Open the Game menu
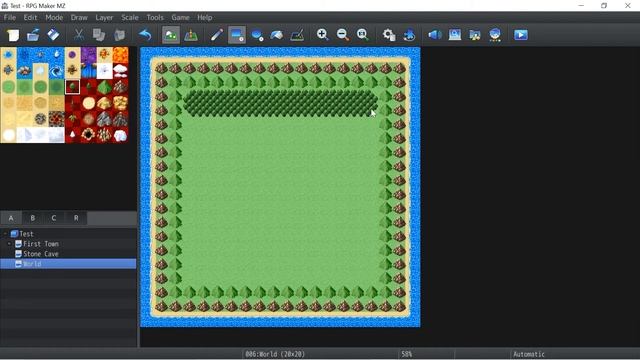Viewport: 640px width, 360px height. click(180, 18)
